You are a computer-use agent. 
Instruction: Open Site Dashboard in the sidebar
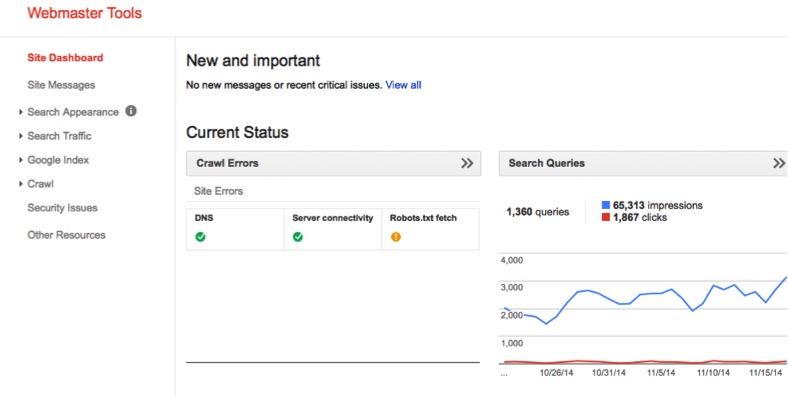tap(65, 58)
